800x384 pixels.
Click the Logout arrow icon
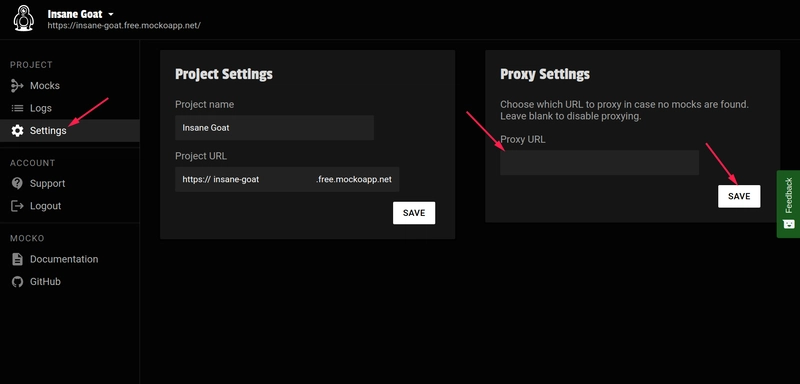tap(17, 206)
